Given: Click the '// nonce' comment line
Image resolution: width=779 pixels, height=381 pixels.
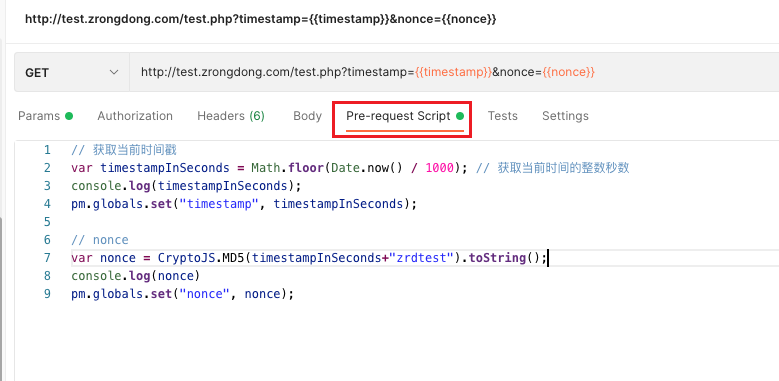Looking at the screenshot, I should pyautogui.click(x=100, y=240).
